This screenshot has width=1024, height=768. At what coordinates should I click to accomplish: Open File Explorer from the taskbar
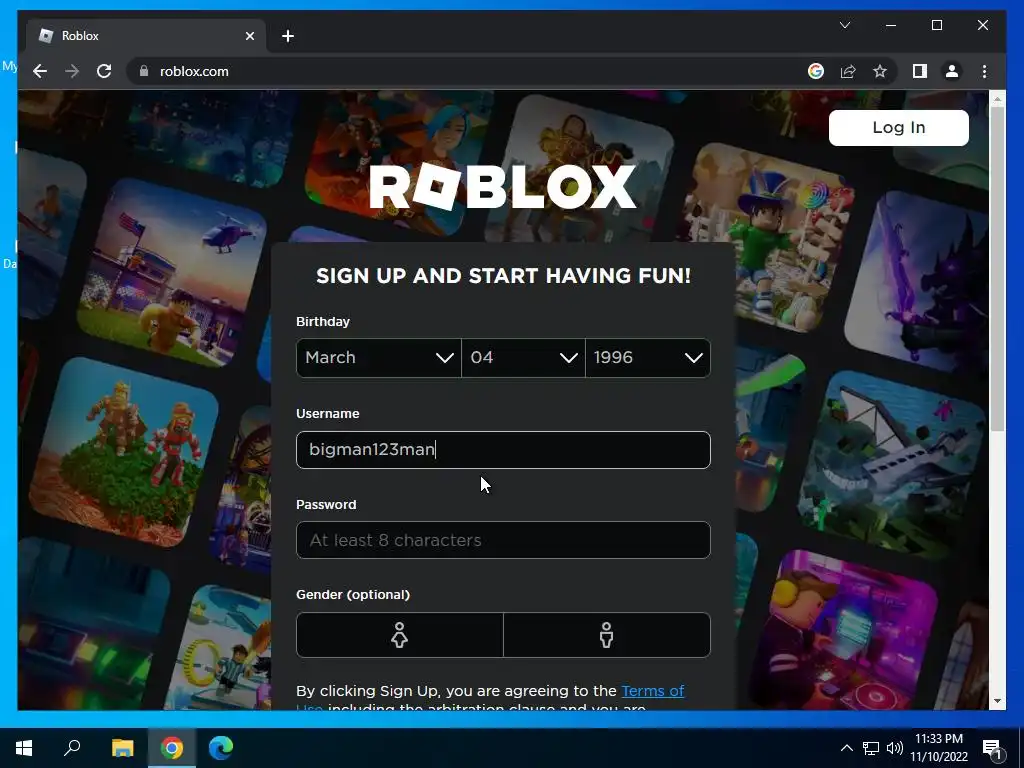coord(122,748)
